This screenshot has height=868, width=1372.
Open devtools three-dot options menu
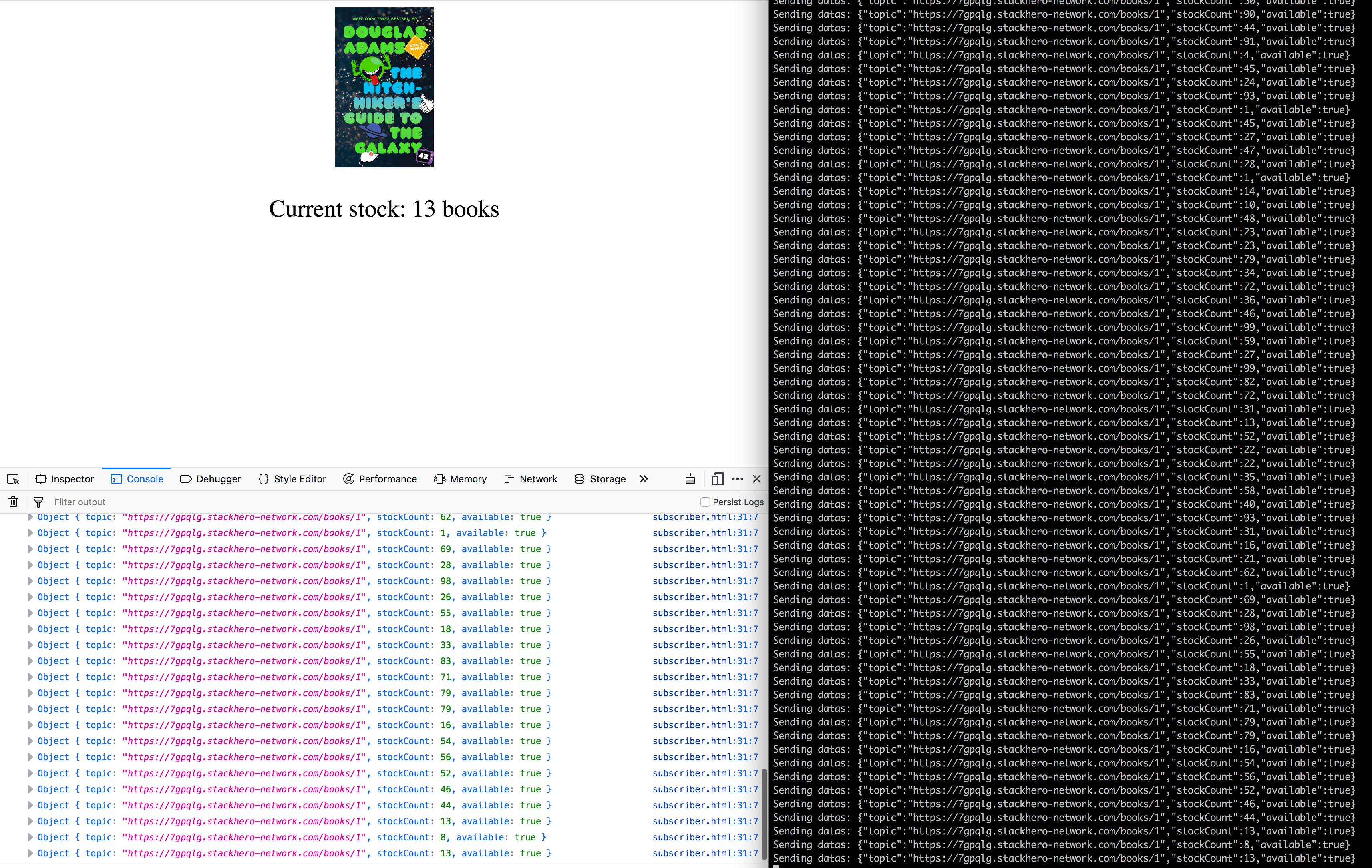point(737,479)
